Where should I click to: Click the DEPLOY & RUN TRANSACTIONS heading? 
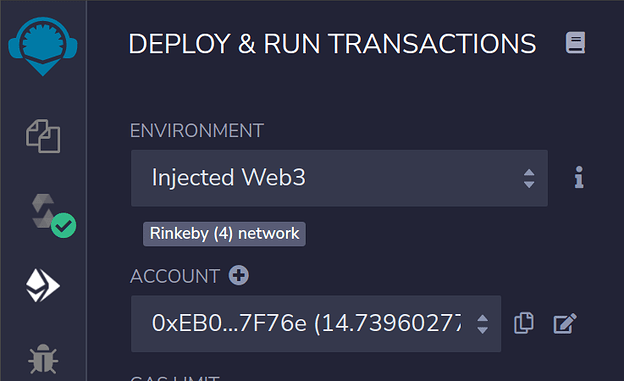(332, 43)
